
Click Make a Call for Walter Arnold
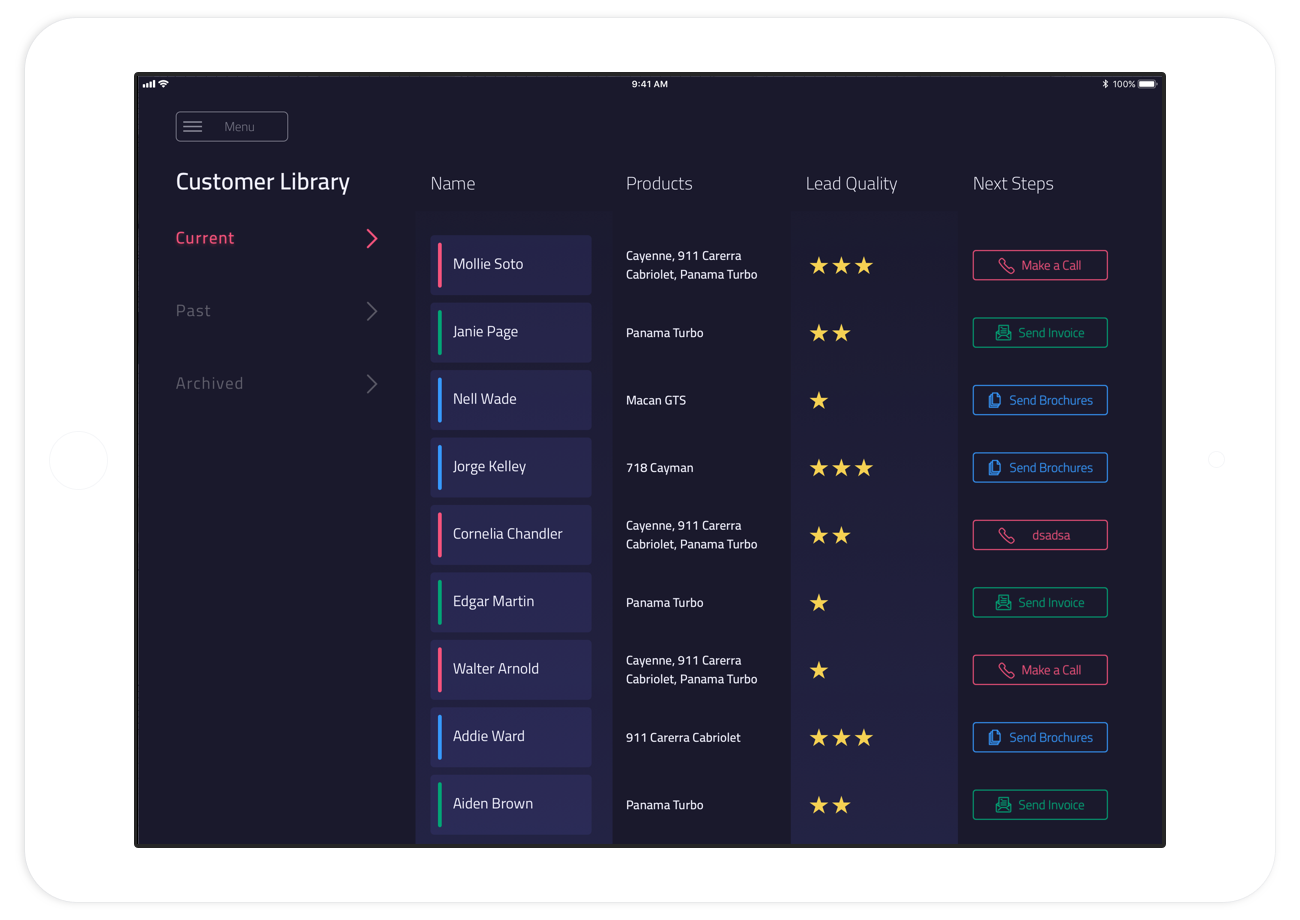point(1040,670)
